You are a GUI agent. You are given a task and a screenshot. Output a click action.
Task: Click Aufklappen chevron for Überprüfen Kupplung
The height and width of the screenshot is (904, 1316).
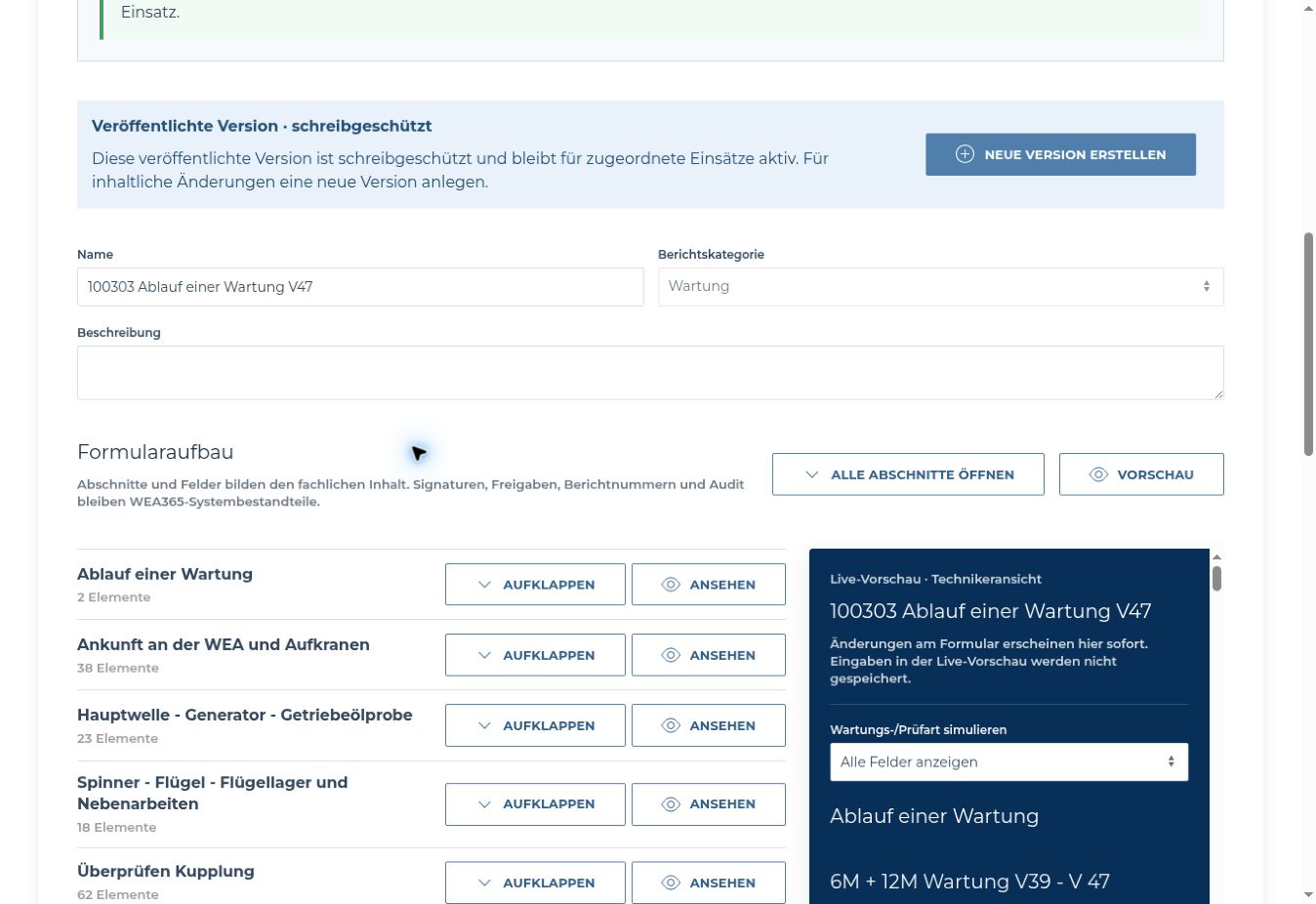[484, 883]
